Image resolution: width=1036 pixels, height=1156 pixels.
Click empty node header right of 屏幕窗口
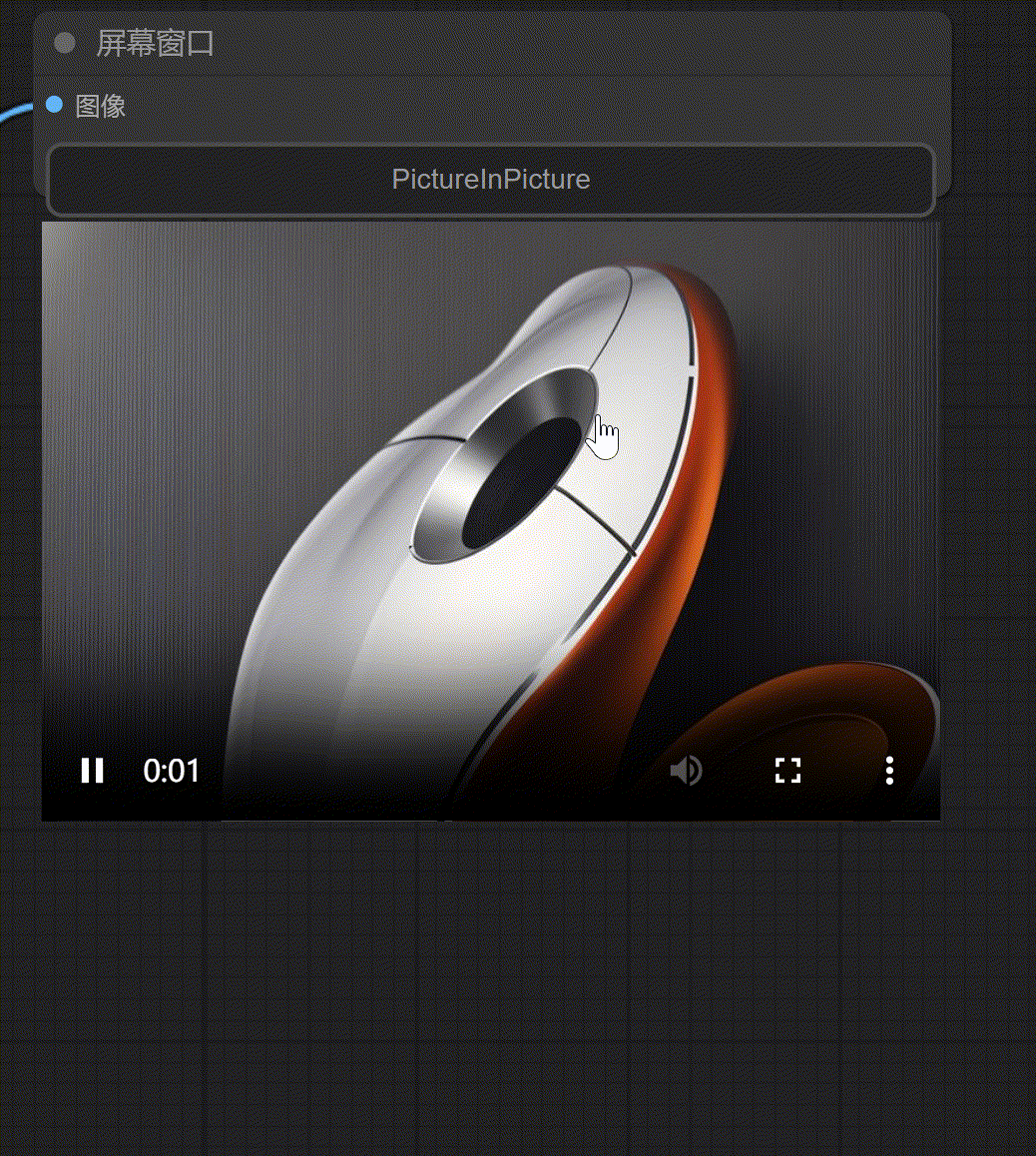pyautogui.click(x=599, y=43)
